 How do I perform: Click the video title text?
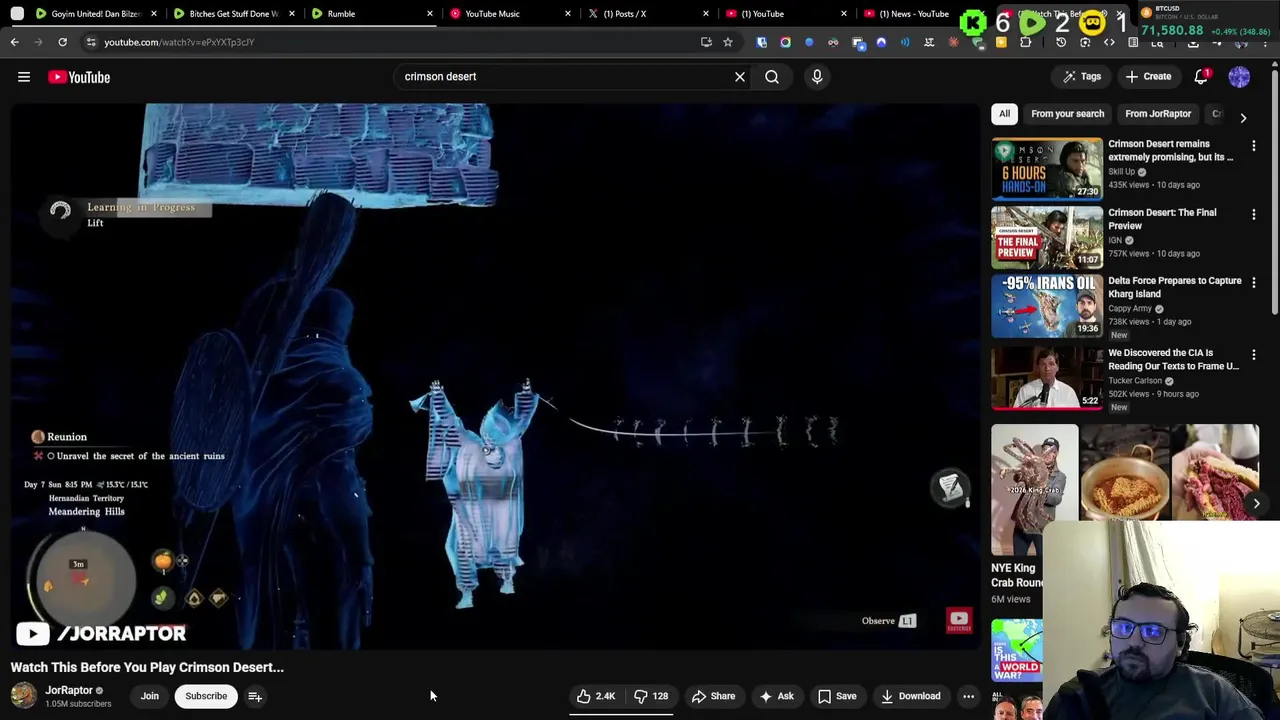147,667
